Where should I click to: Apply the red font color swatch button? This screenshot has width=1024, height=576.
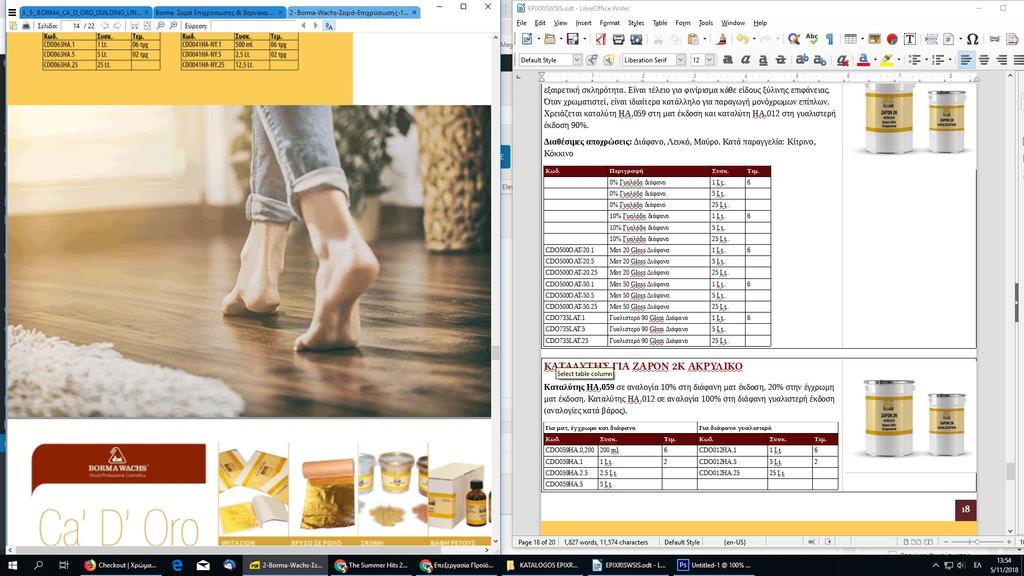[863, 60]
